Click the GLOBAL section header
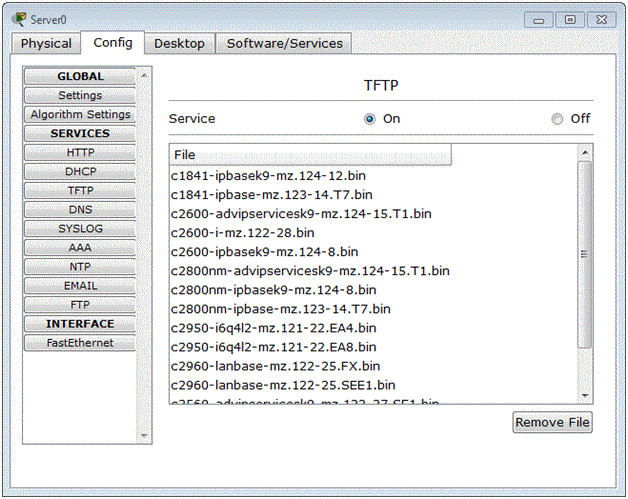This screenshot has width=628, height=499. click(80, 76)
